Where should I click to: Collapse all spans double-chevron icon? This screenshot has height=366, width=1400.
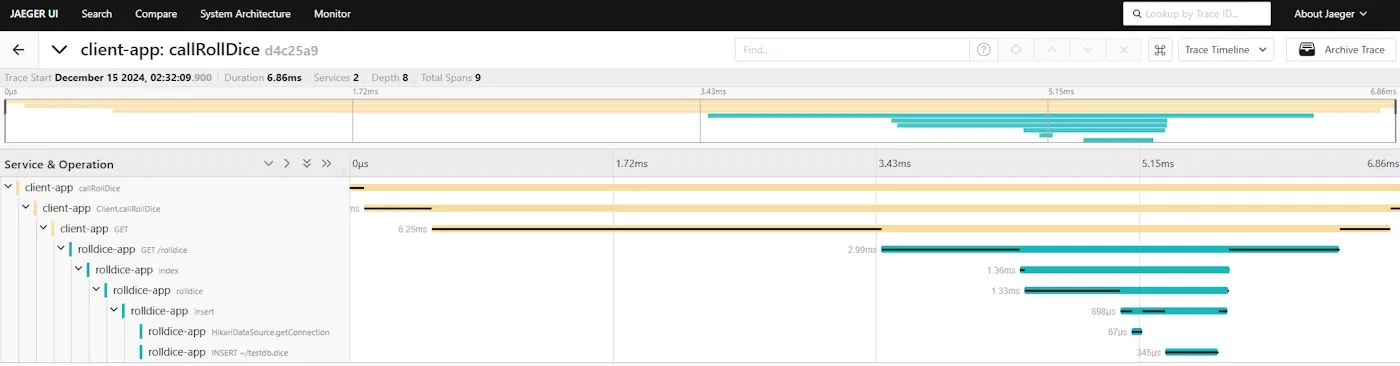click(x=306, y=164)
